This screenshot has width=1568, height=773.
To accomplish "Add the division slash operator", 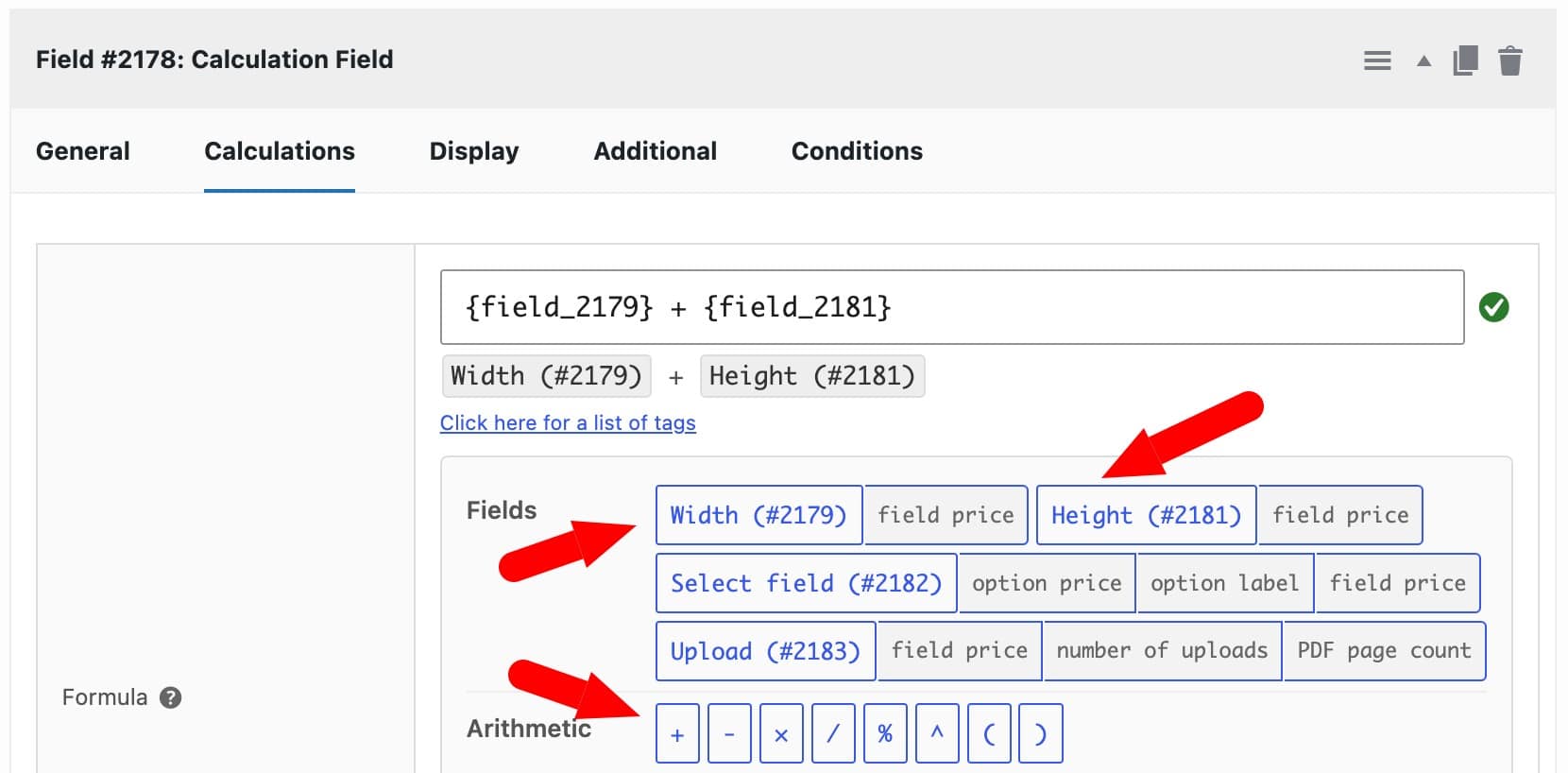I will coord(833,733).
